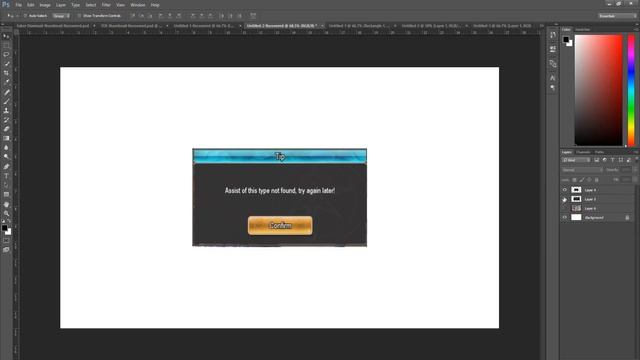
Task: Select the Crop tool
Action: pyautogui.click(x=6, y=73)
